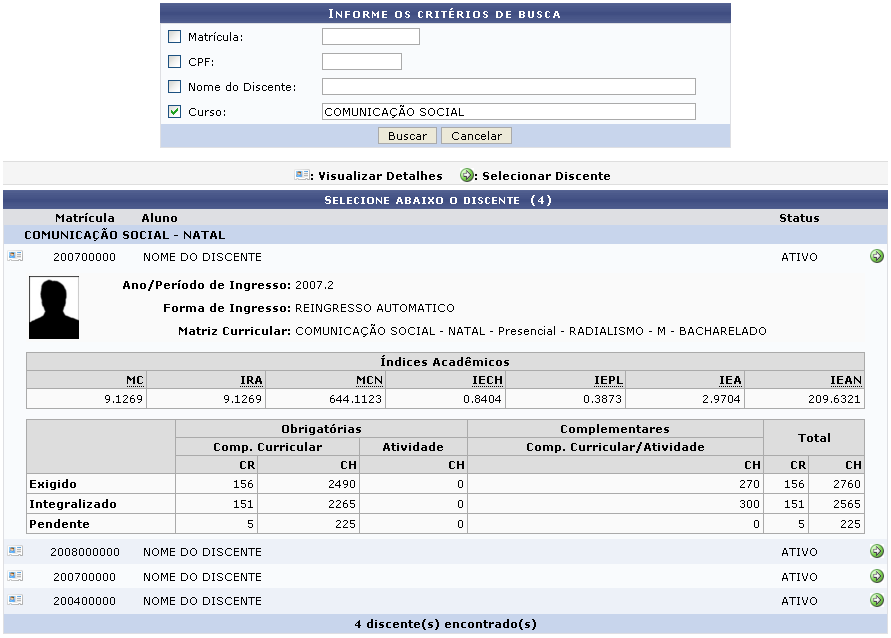Click the MC index abbreviation header
891x638 pixels.
click(x=135, y=380)
